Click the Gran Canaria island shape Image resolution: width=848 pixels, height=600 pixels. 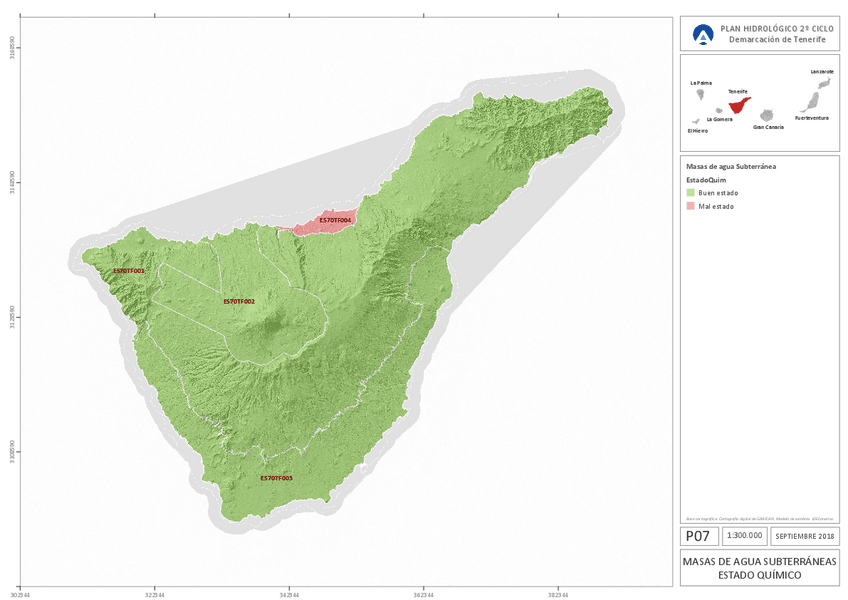coord(769,116)
